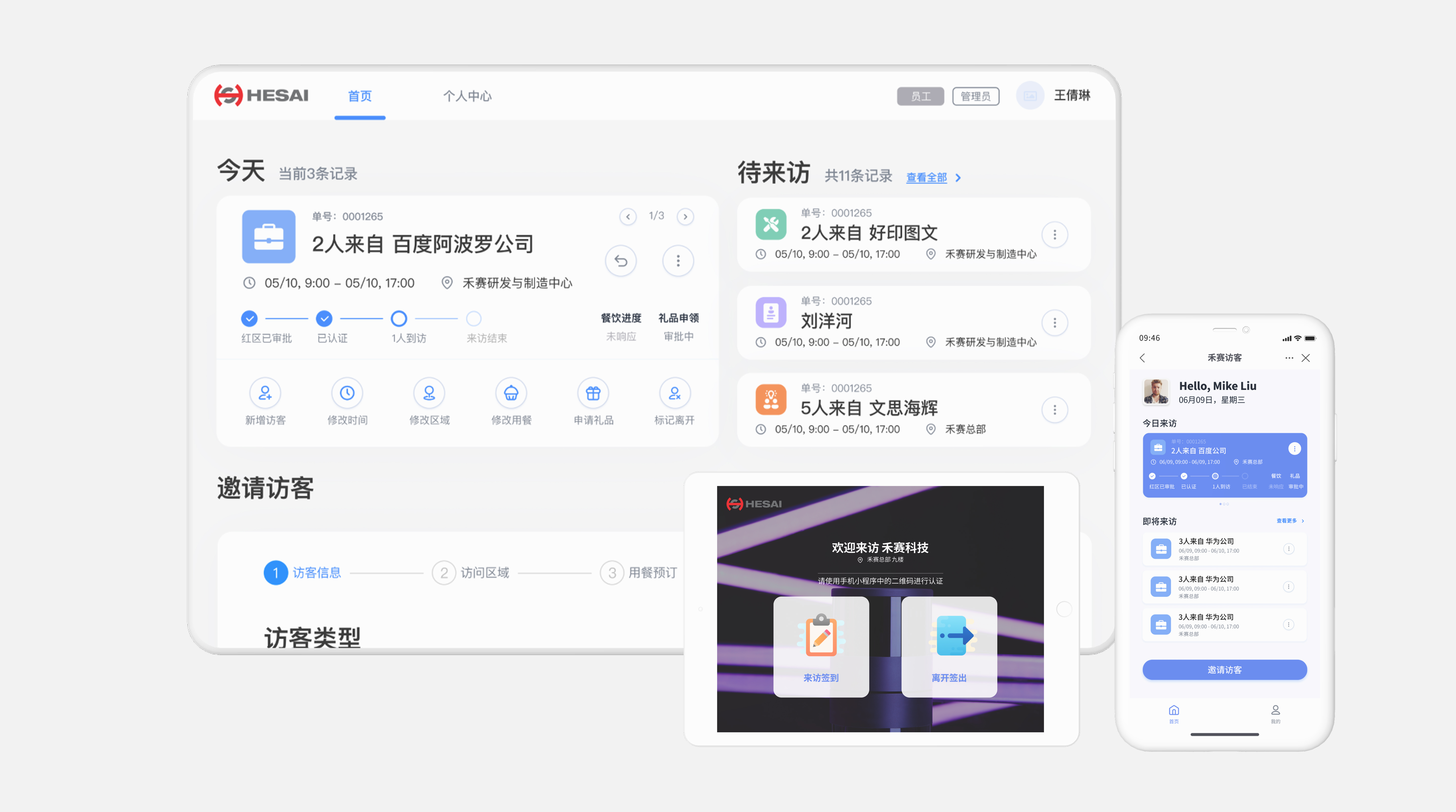Open more options for 刘洋河 visit
This screenshot has width=1456, height=812.
1054,323
